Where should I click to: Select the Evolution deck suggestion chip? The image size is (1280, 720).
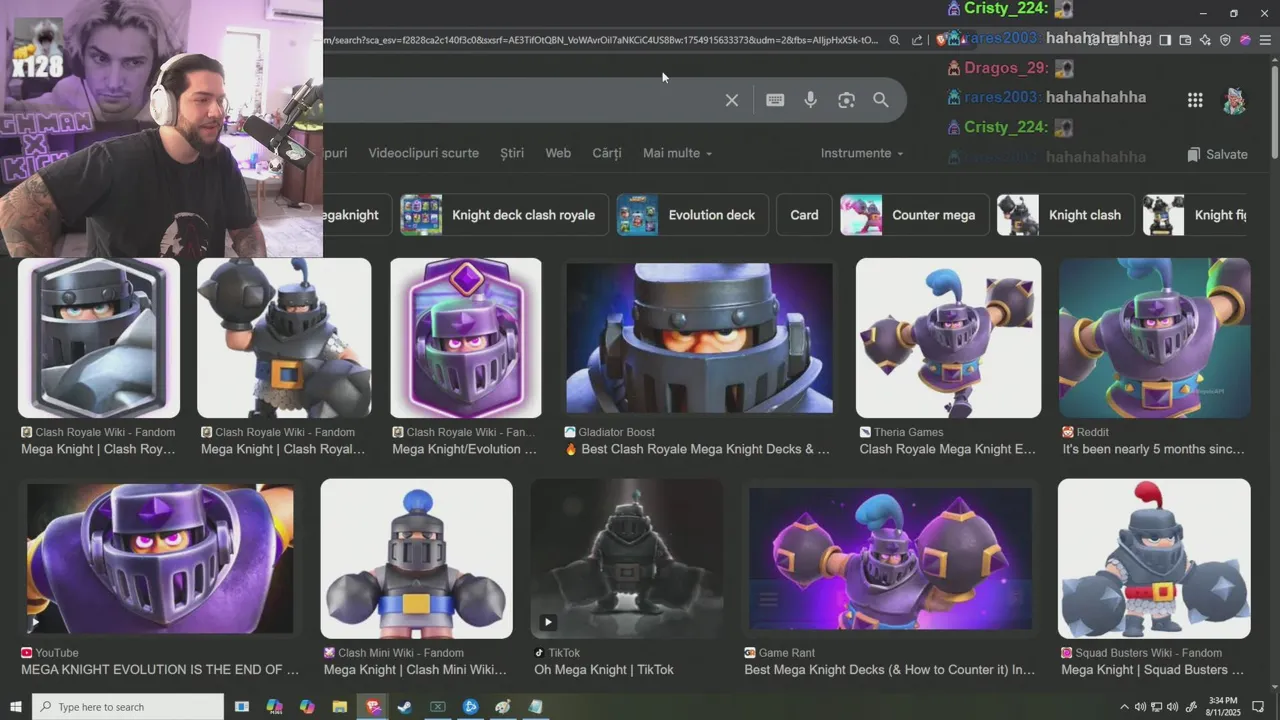pyautogui.click(x=692, y=215)
